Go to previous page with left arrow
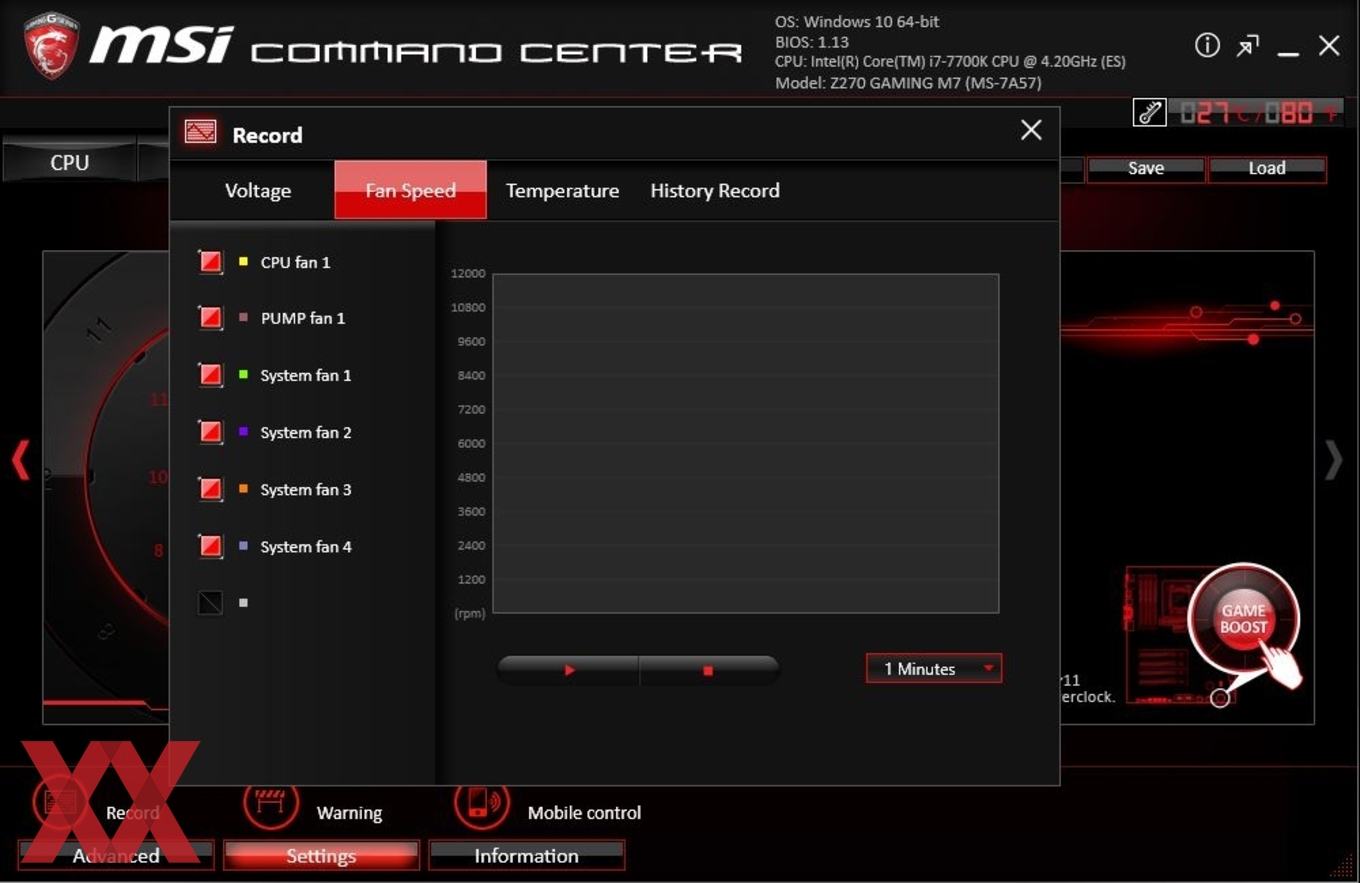 pos(20,460)
